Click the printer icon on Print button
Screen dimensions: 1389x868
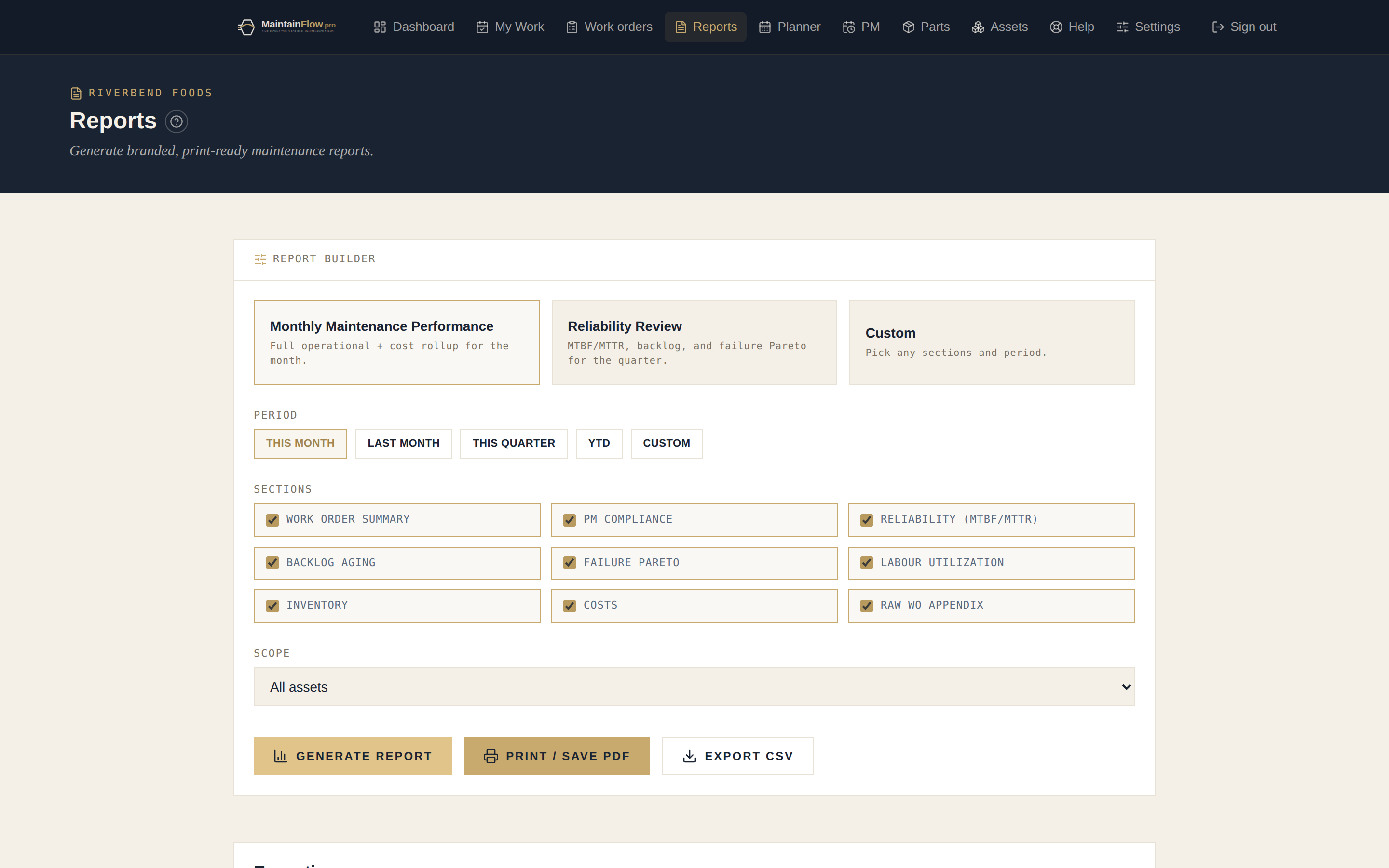[x=491, y=756]
